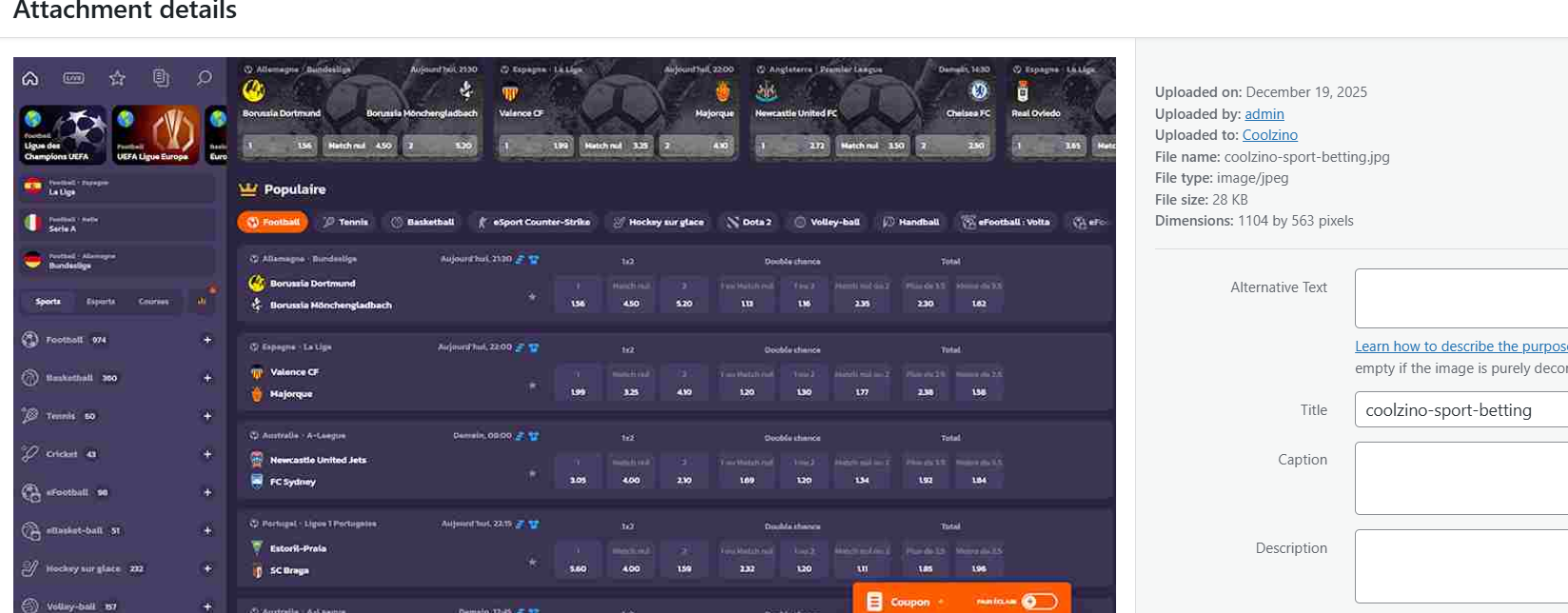Focus the Description text area

[x=1461, y=566]
